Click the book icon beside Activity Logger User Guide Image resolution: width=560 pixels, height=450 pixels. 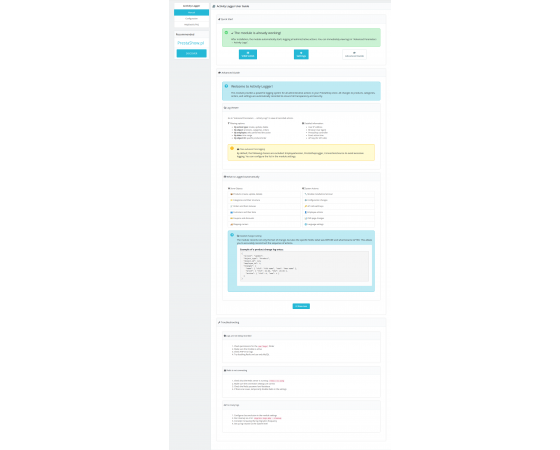click(214, 6)
